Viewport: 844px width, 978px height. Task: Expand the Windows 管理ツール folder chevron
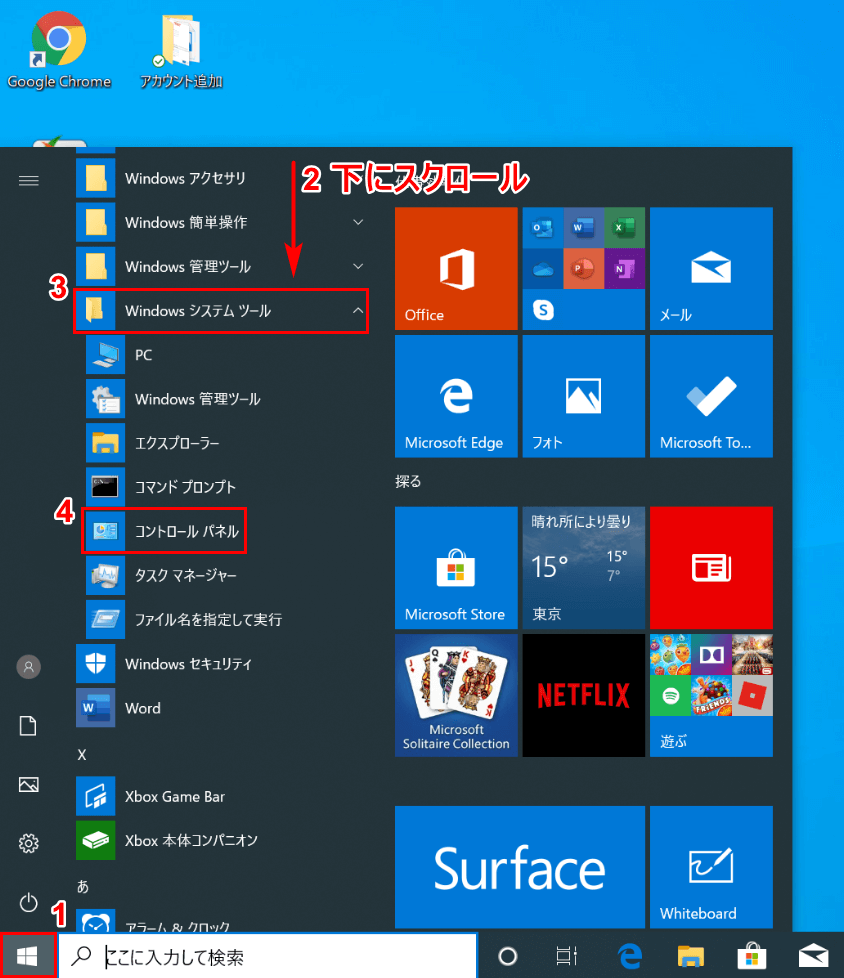pos(358,266)
